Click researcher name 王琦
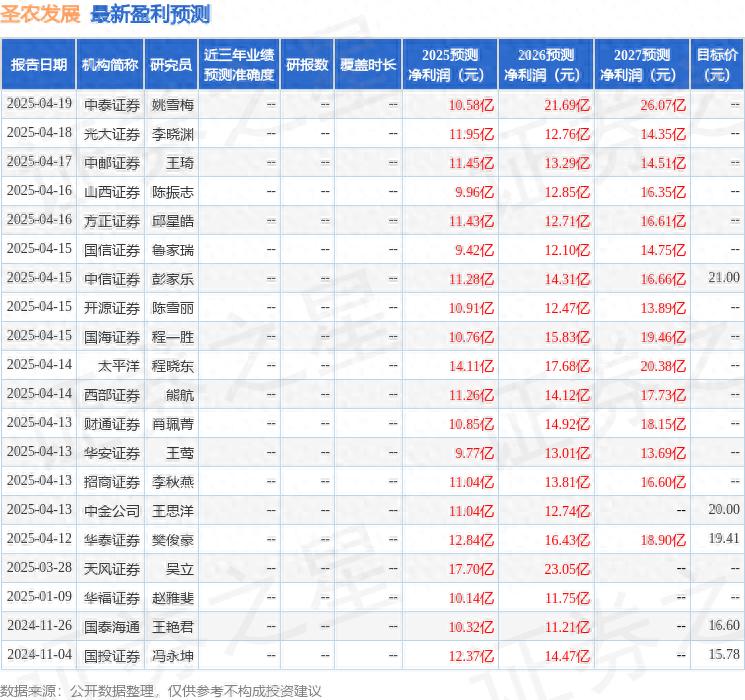The image size is (745, 700). tap(180, 163)
